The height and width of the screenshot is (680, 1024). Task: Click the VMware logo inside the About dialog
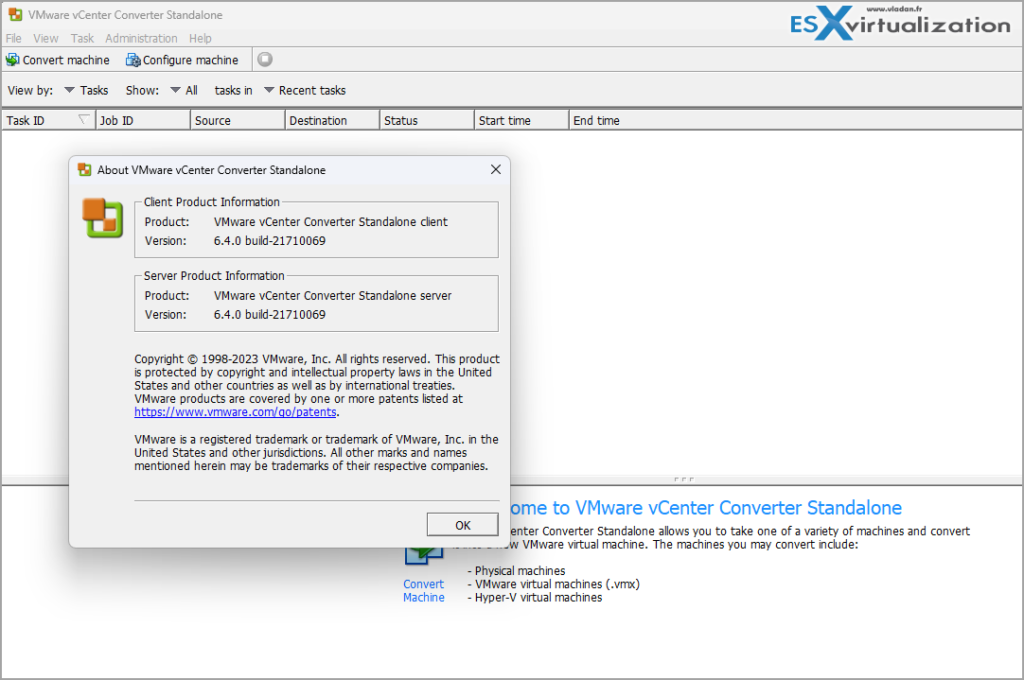100,218
